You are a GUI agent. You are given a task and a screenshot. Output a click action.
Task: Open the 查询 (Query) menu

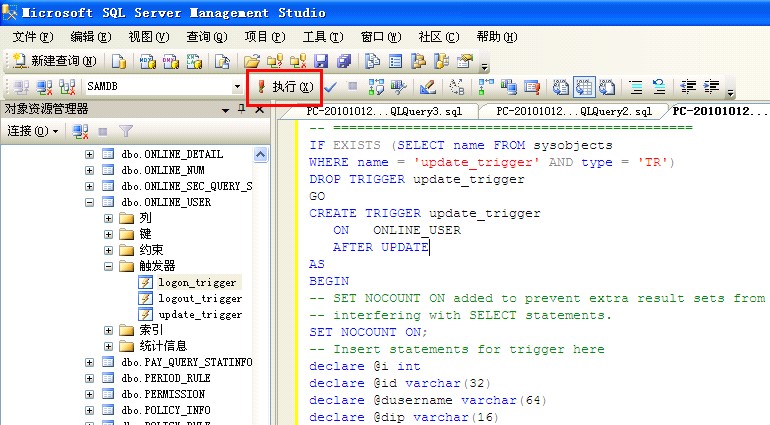pos(206,37)
